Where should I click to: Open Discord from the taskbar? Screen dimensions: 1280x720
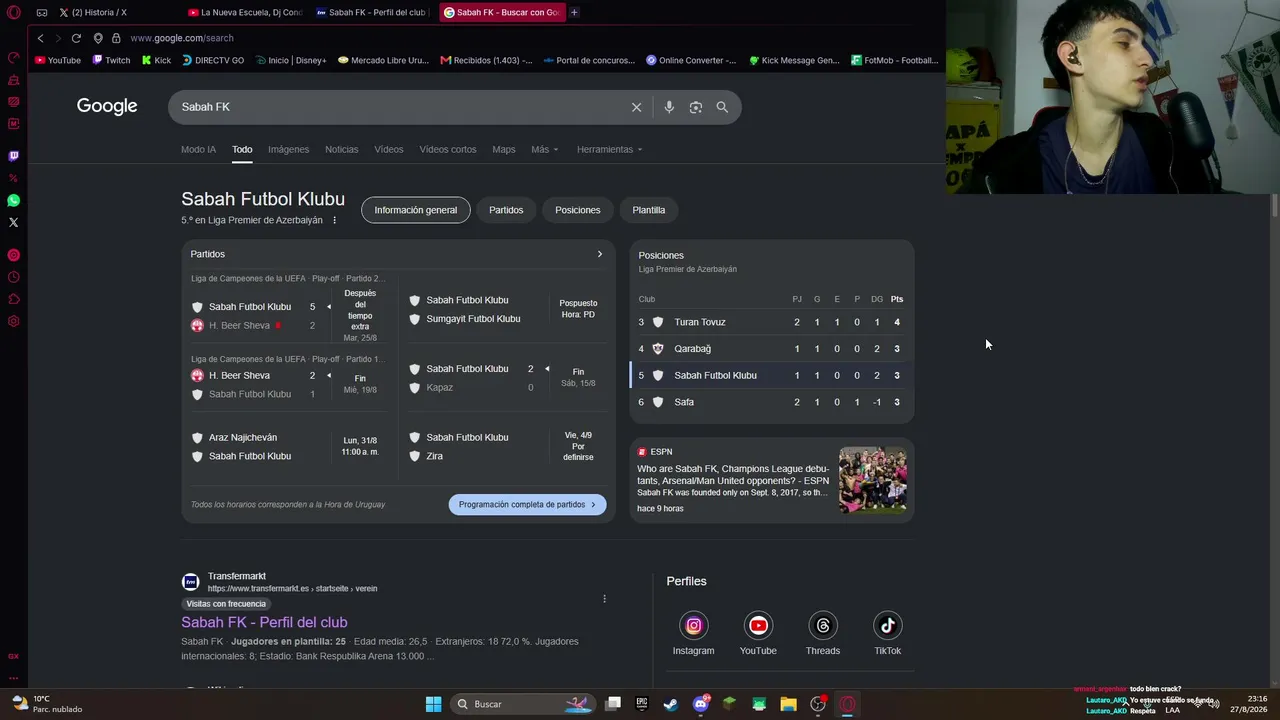click(700, 704)
